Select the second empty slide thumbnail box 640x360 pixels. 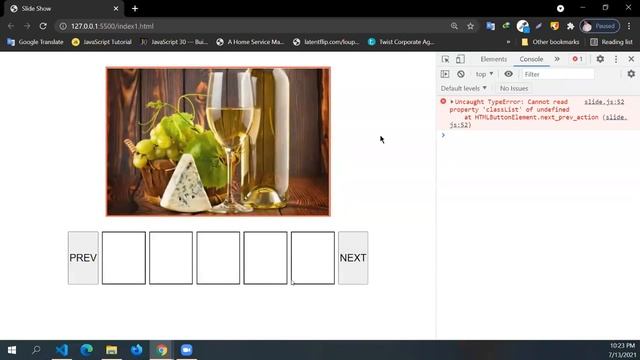coord(171,258)
